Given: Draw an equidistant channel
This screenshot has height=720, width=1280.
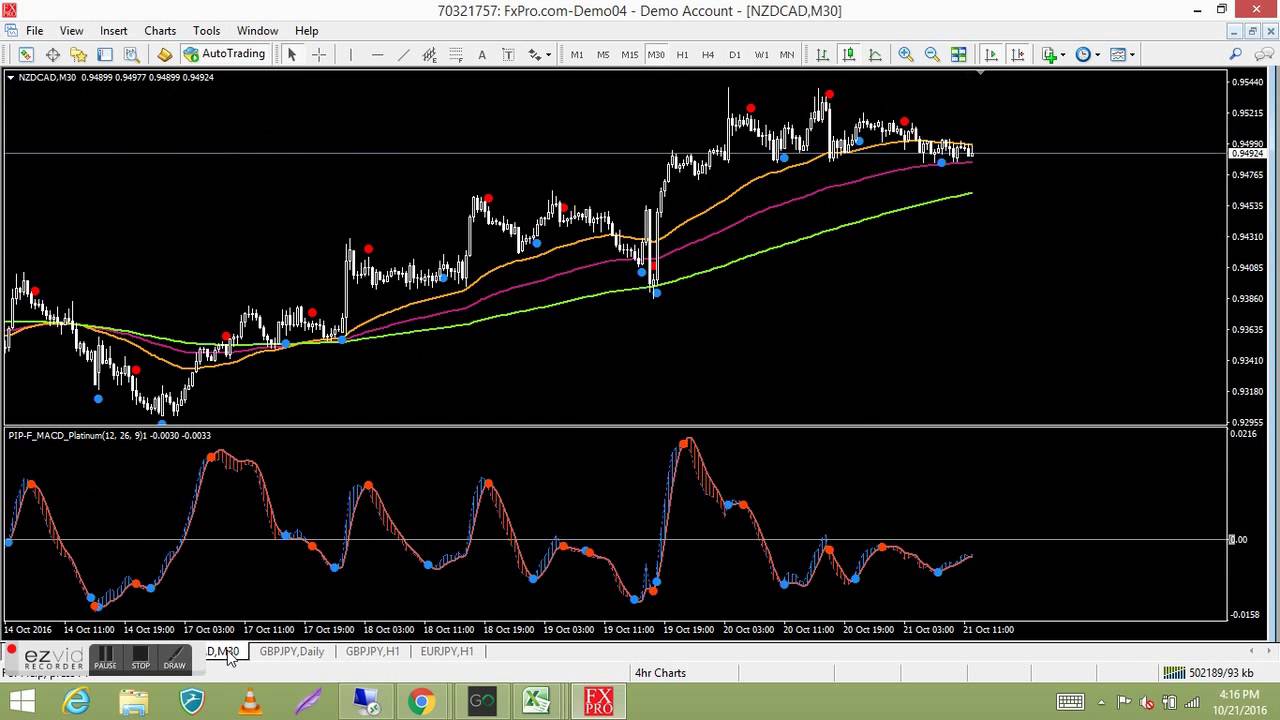Looking at the screenshot, I should pyautogui.click(x=429, y=54).
